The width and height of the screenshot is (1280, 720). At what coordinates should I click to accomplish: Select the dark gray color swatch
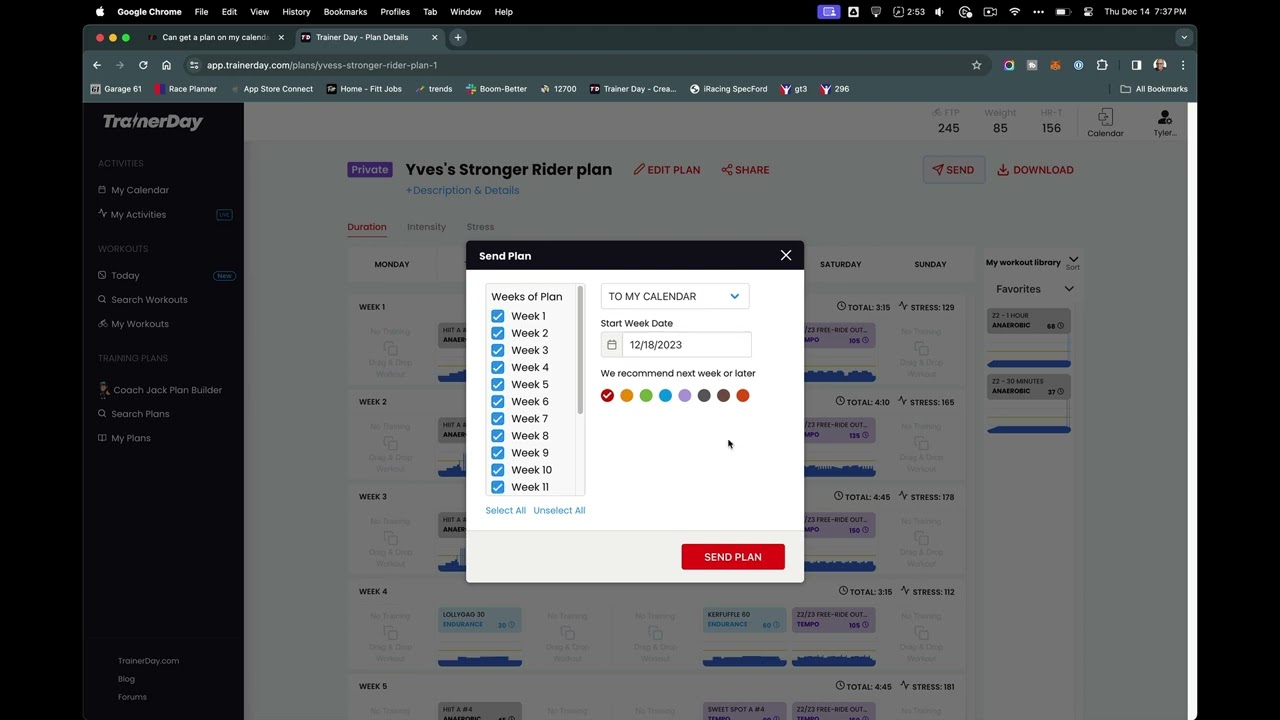[x=704, y=396]
